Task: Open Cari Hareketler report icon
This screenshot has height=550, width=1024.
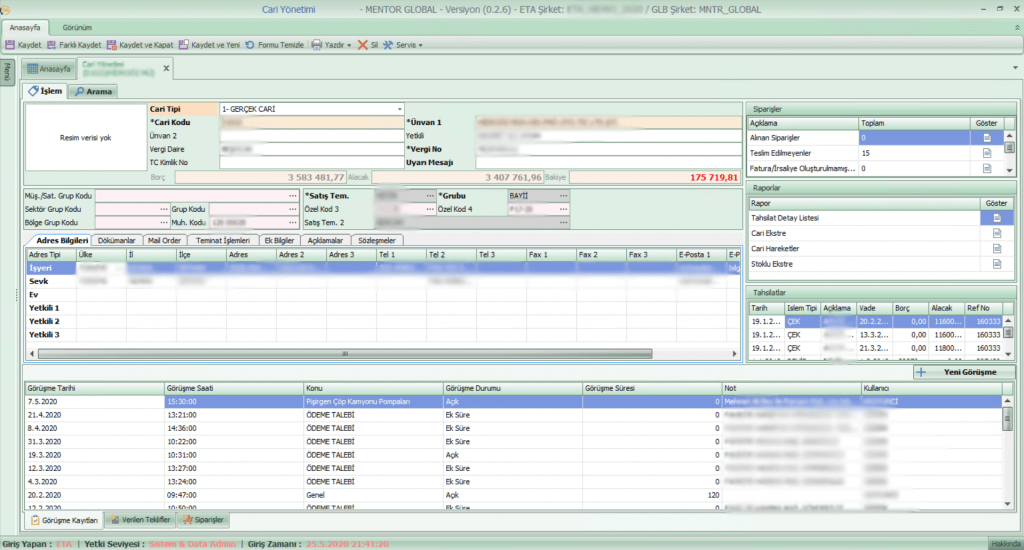Action: 997,249
